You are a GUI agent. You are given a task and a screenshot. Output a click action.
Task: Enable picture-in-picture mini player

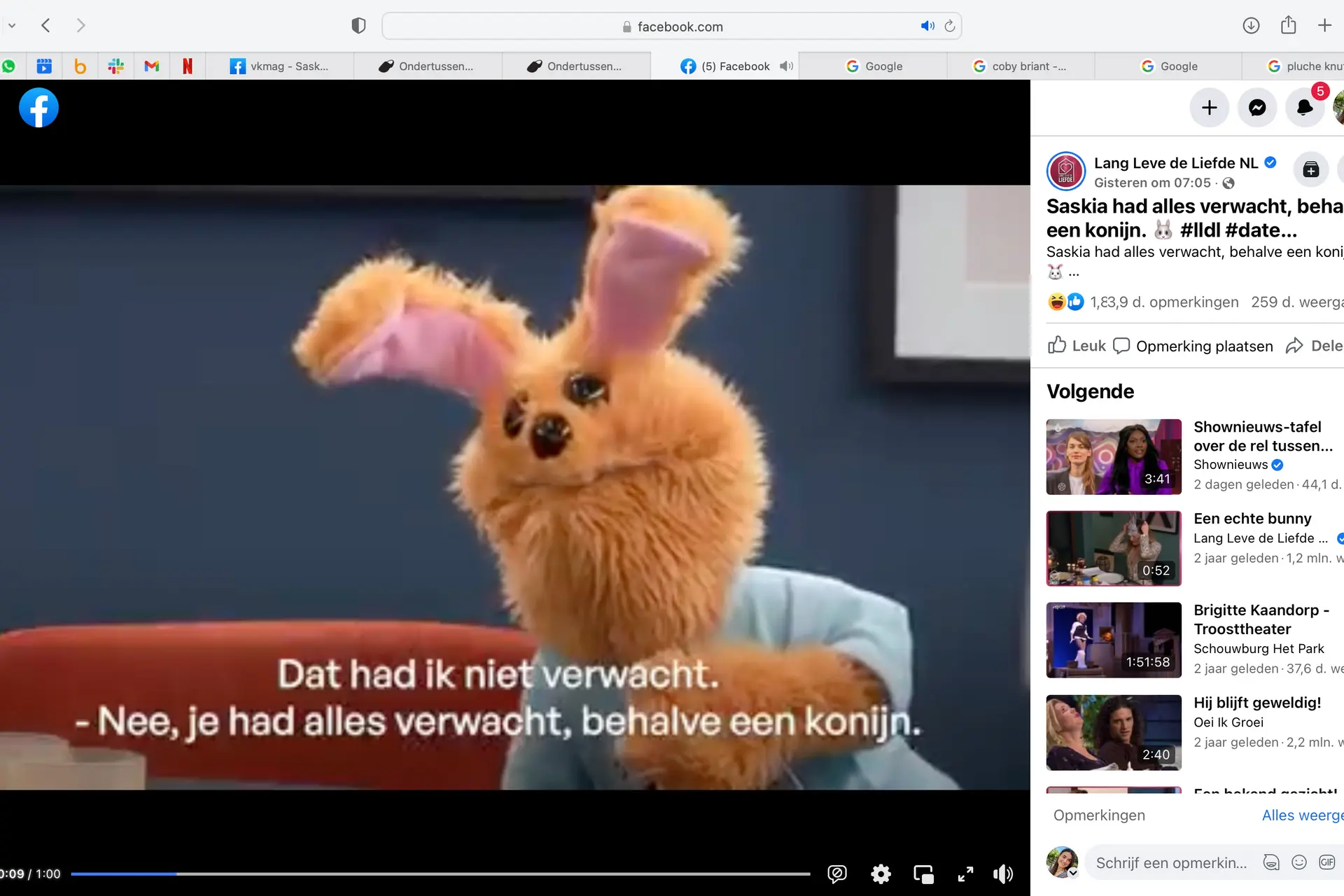[923, 874]
